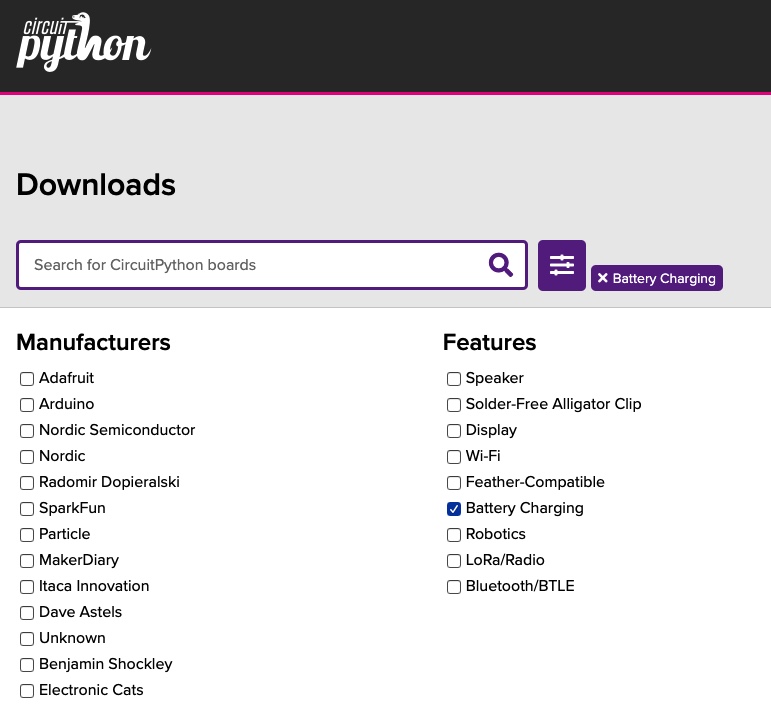Image resolution: width=771 pixels, height=711 pixels.
Task: Tick the Display feature checkbox
Action: point(454,431)
